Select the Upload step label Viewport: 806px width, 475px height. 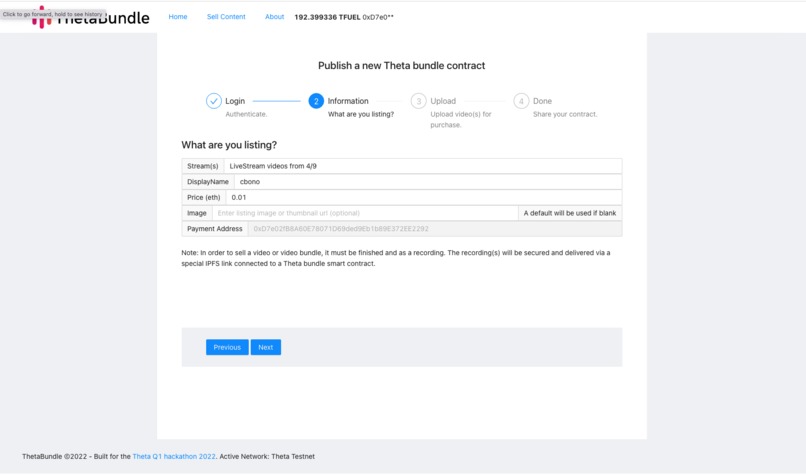coord(443,101)
